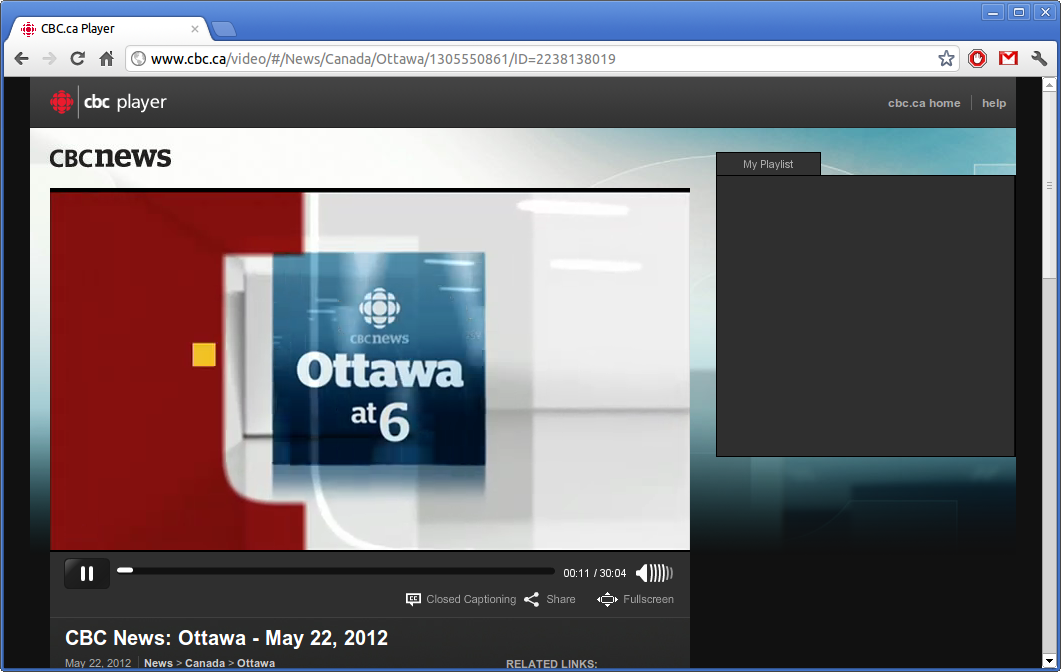Maximize the browser window
This screenshot has width=1061, height=672.
pos(1018,12)
